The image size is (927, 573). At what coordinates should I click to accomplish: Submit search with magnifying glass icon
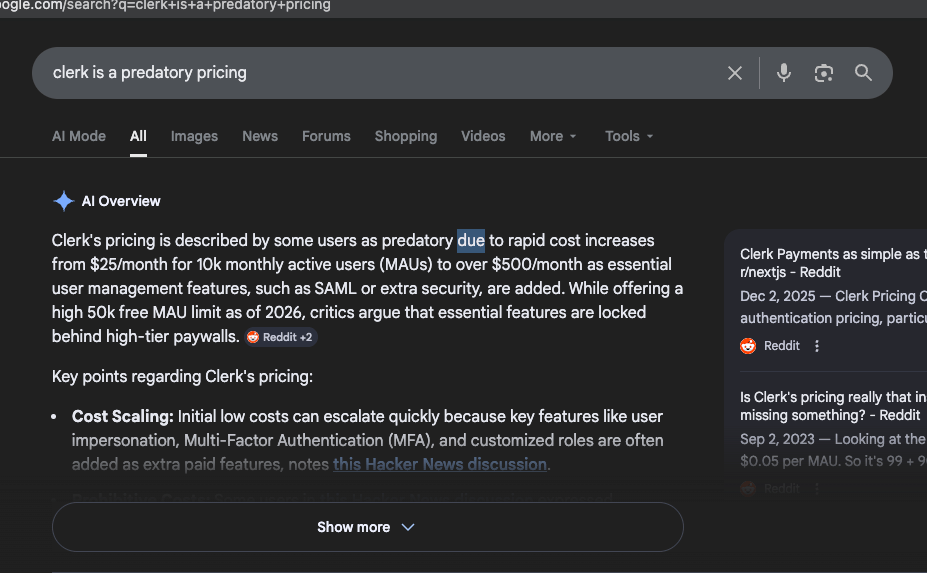863,73
